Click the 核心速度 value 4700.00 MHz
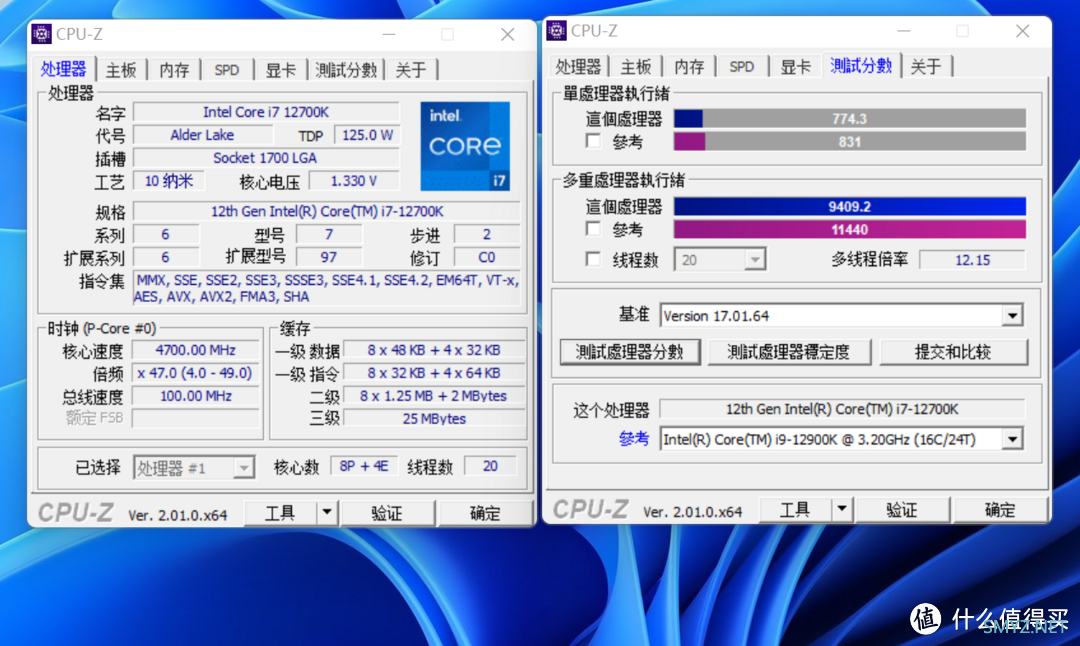The width and height of the screenshot is (1080, 646). point(196,350)
